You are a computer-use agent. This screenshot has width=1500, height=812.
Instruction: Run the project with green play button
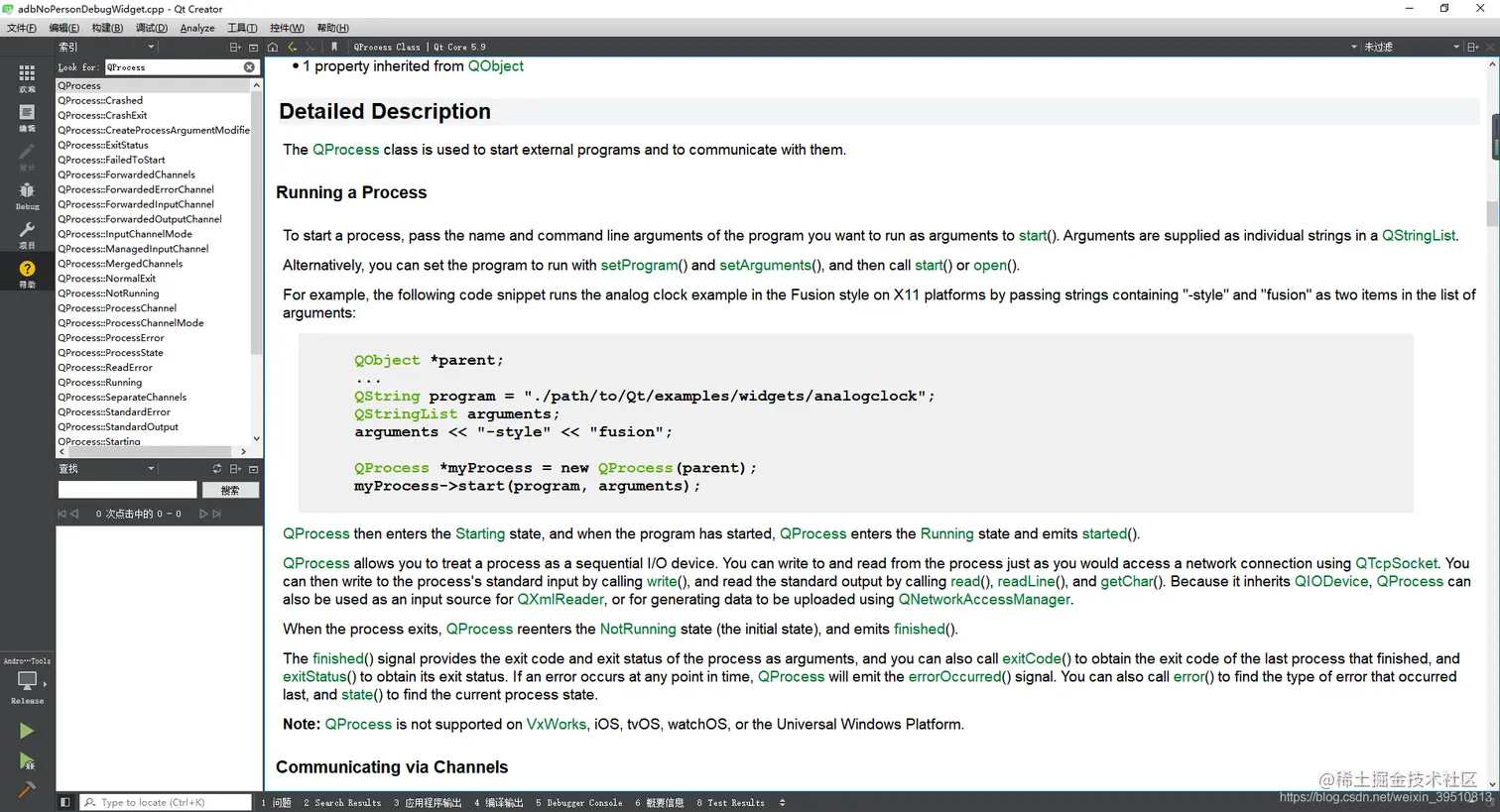pos(27,731)
